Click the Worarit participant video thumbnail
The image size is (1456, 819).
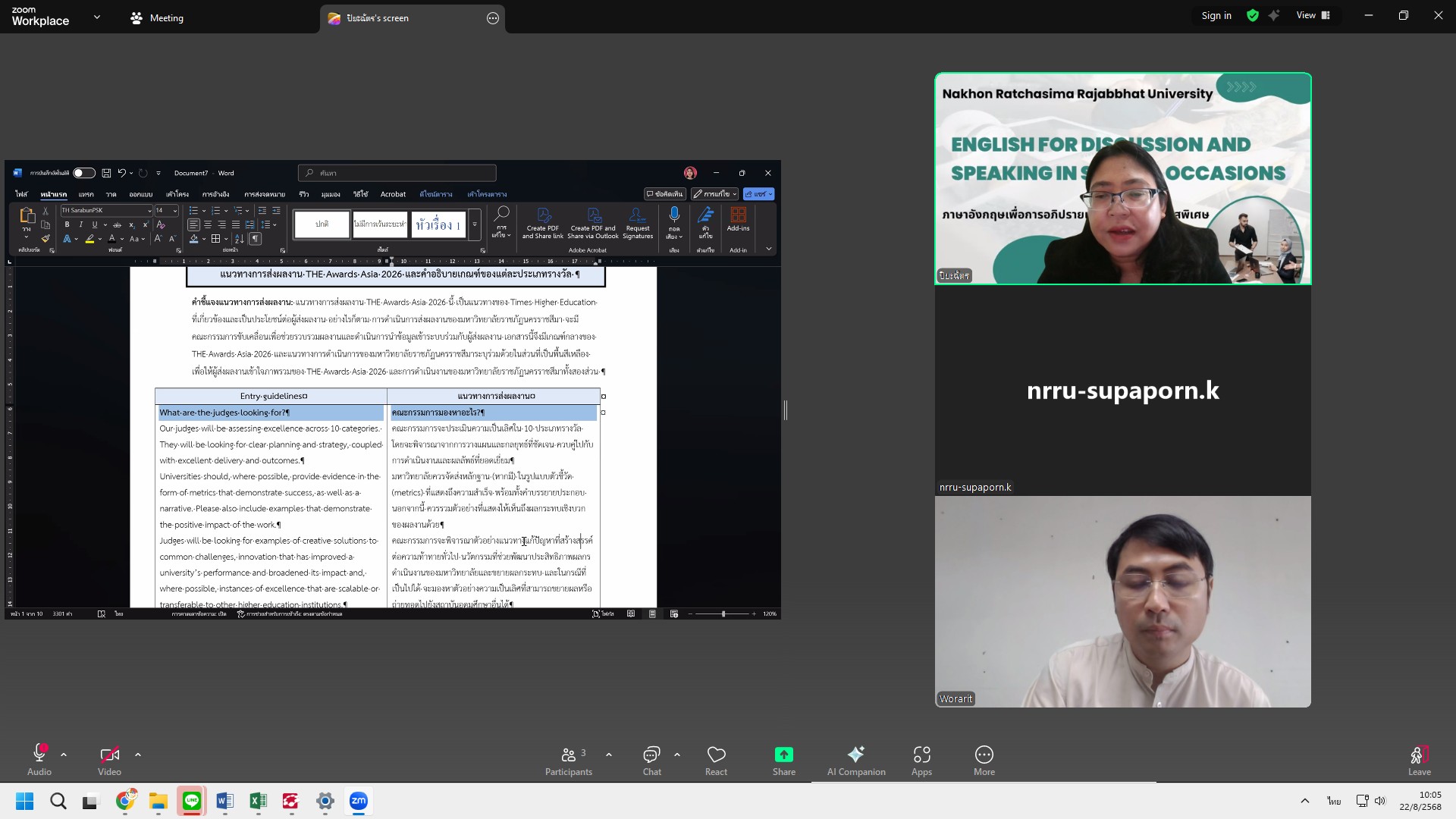[1122, 602]
